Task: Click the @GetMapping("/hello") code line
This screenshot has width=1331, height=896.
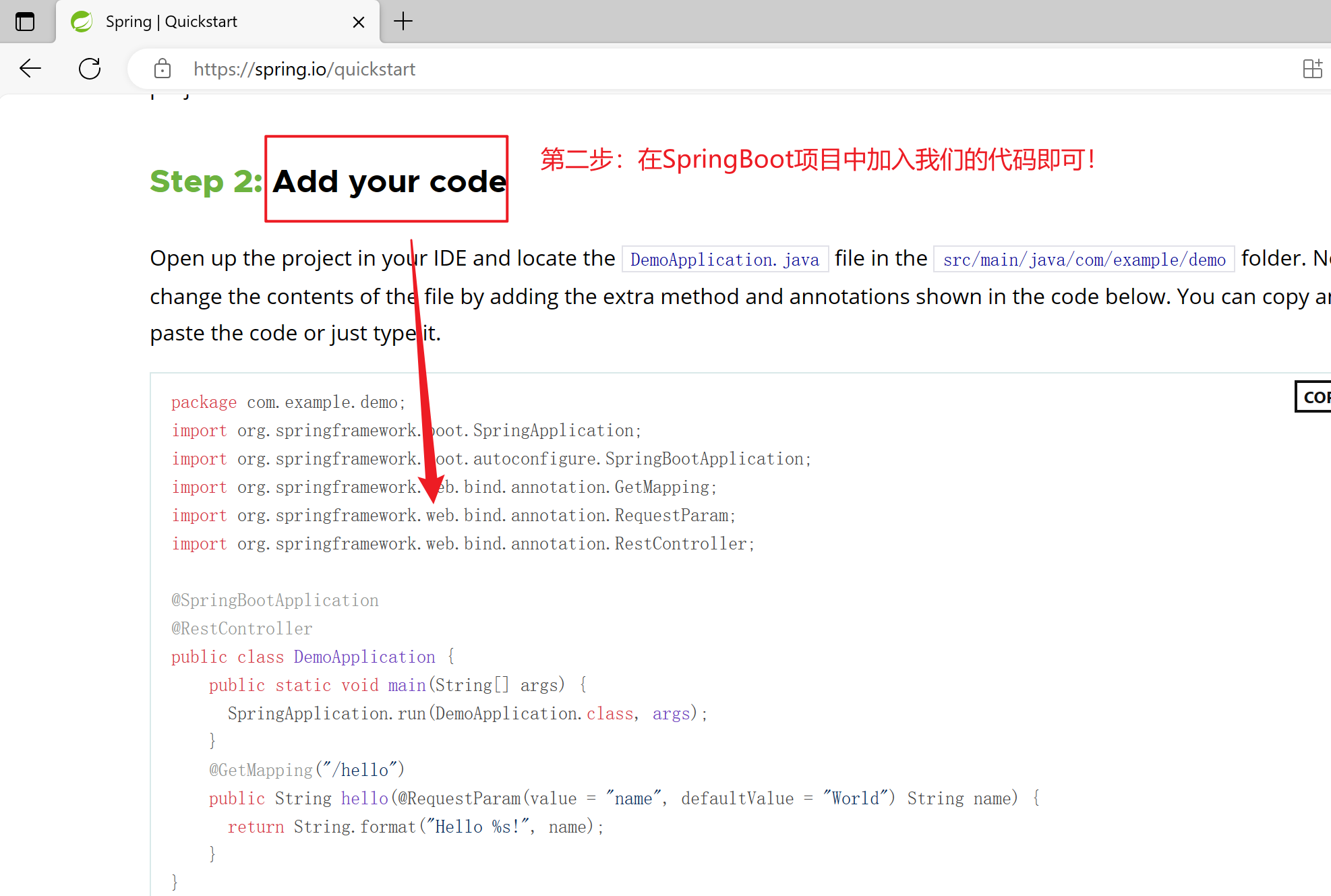Action: tap(306, 770)
